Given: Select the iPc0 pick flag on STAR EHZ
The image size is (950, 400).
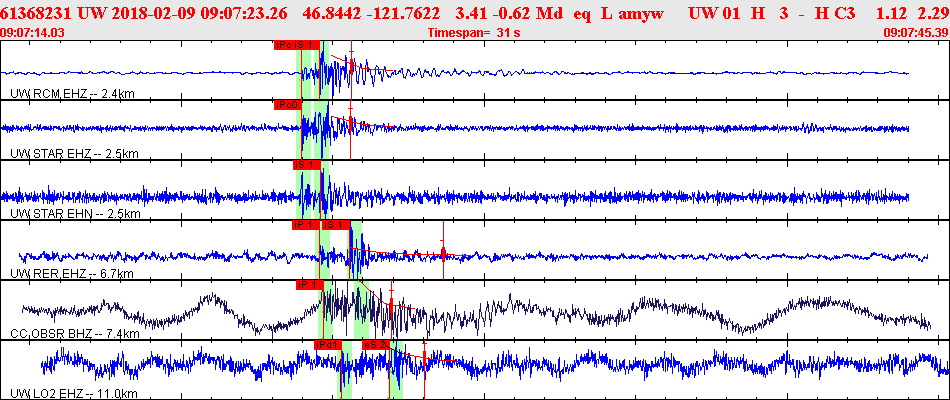Looking at the screenshot, I should pyautogui.click(x=287, y=105).
